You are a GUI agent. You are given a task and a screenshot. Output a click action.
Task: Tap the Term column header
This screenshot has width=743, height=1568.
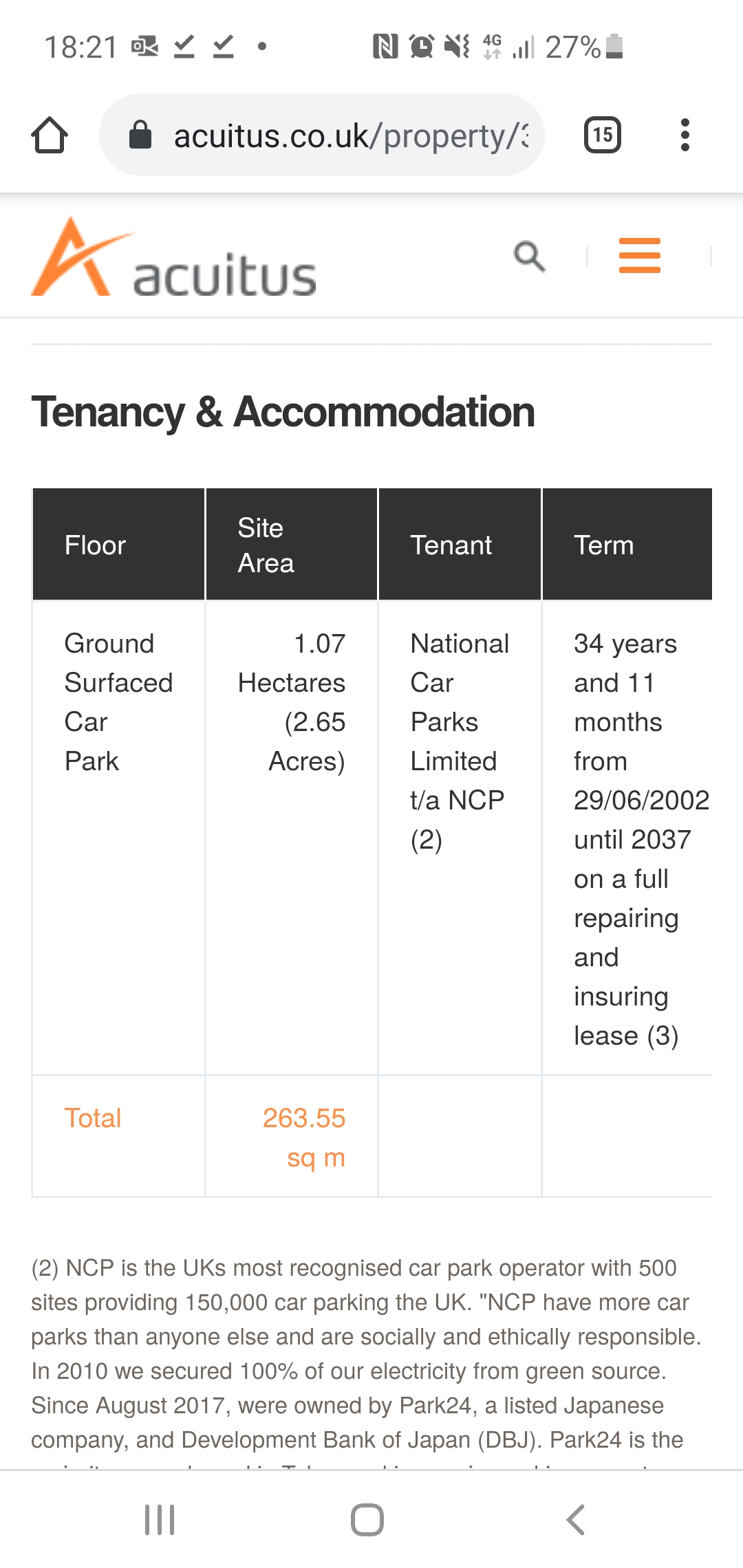click(x=604, y=545)
